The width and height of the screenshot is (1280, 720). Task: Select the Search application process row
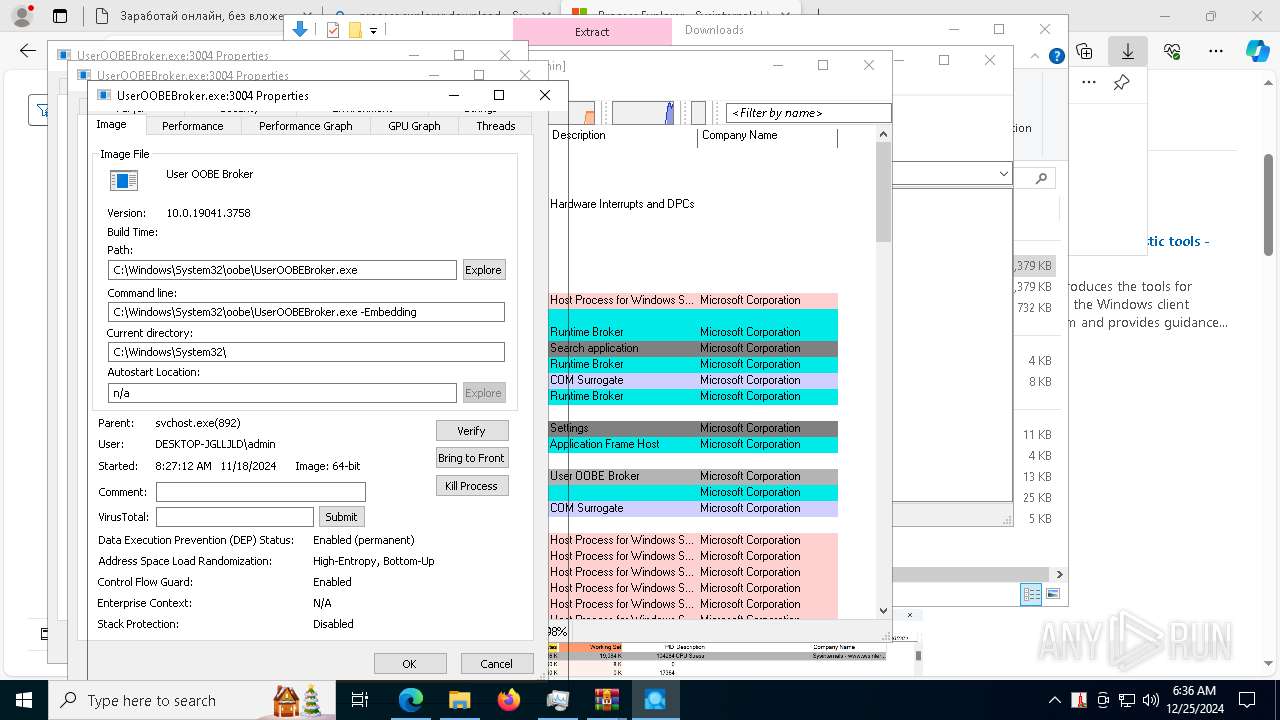click(x=693, y=348)
